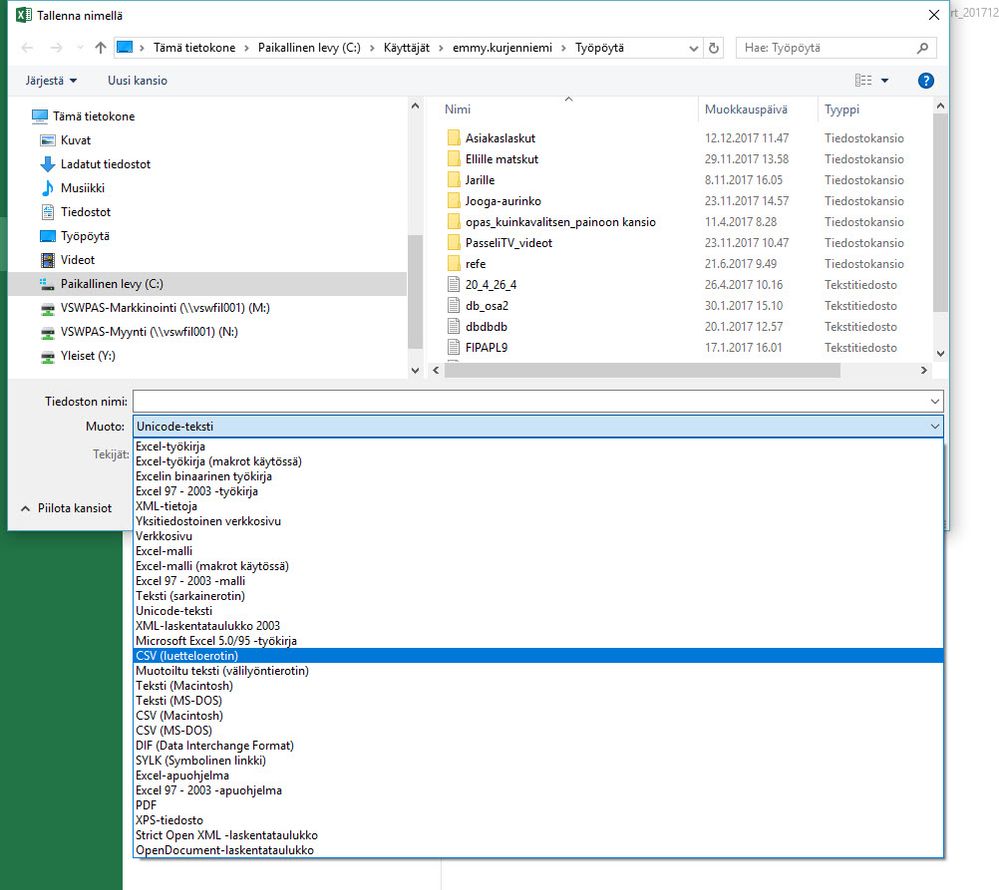Select OpenDocument-laskentataulukko format
Viewport: 999px width, 890px height.
[x=538, y=850]
